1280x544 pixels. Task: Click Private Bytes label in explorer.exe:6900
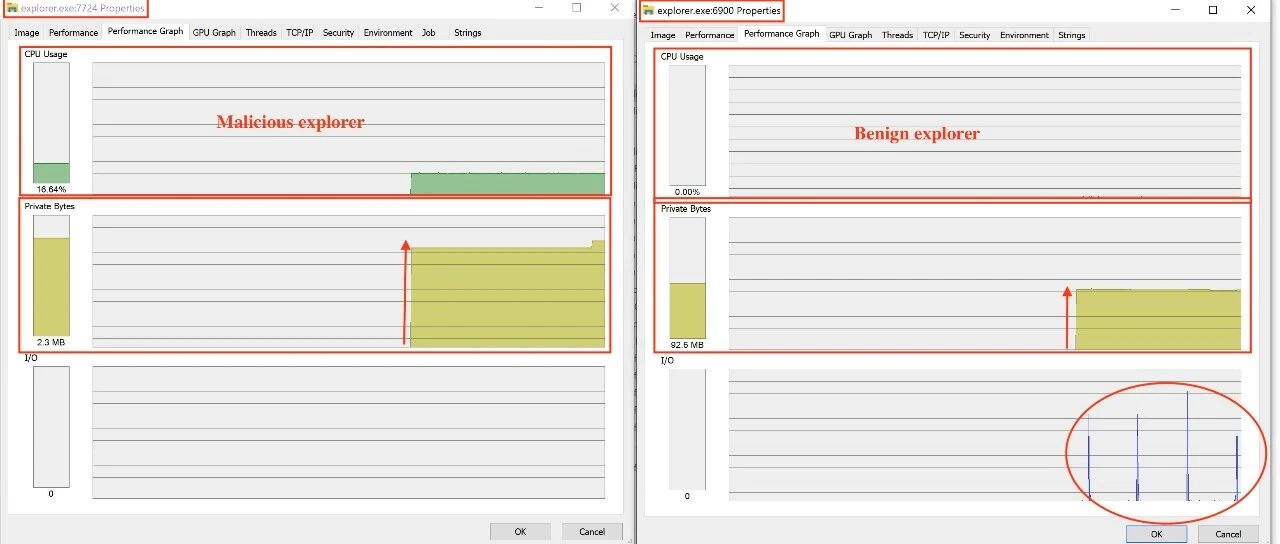coord(686,209)
